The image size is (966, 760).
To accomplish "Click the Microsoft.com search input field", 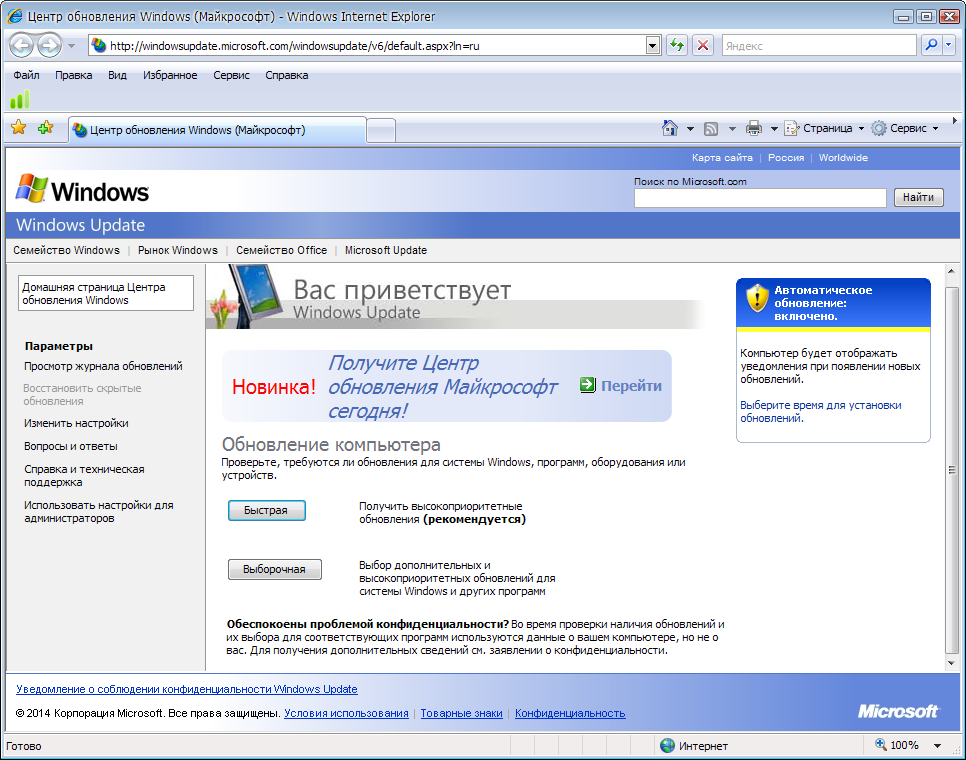I will [760, 198].
